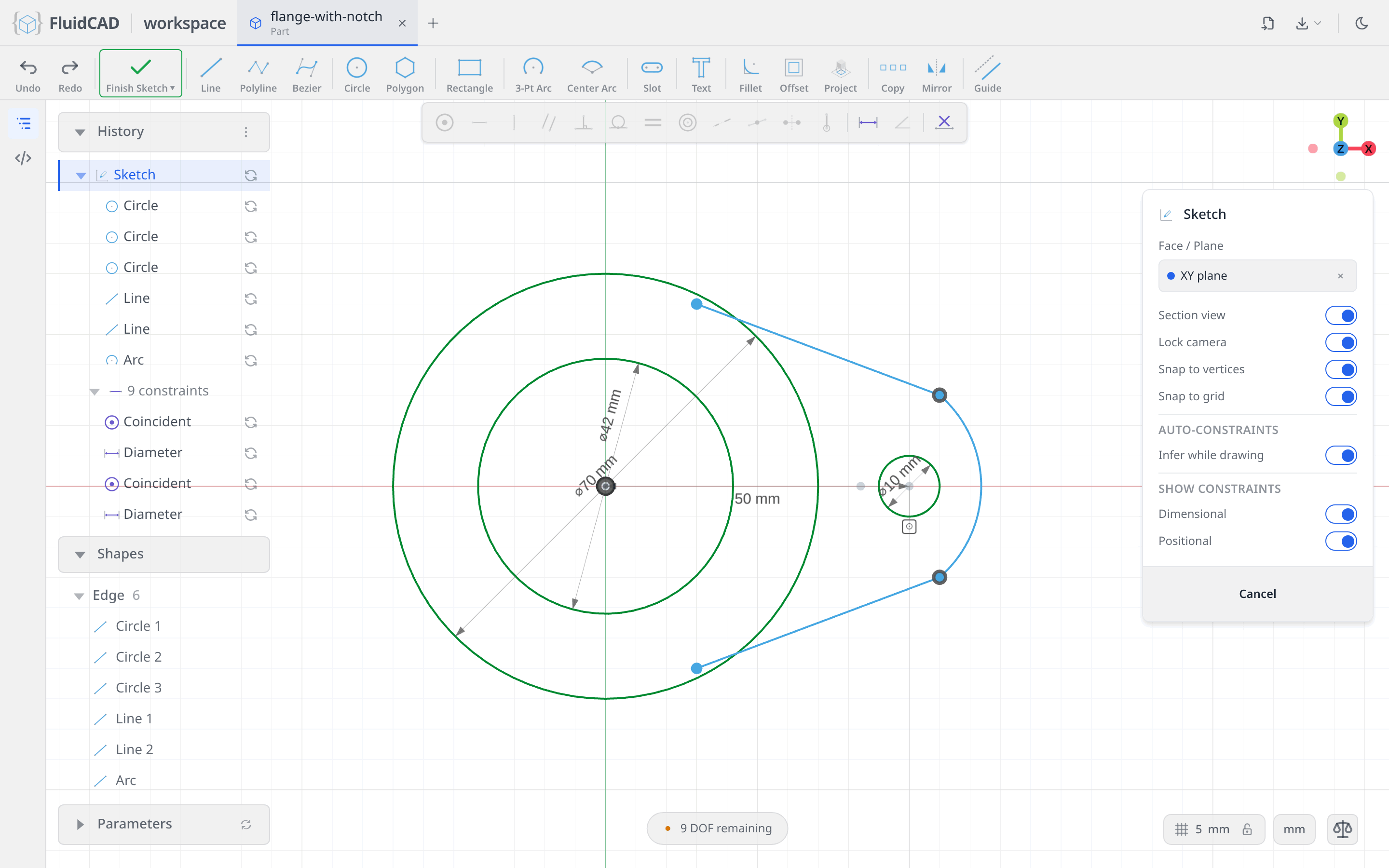
Task: Open History panel options menu
Action: tap(245, 132)
